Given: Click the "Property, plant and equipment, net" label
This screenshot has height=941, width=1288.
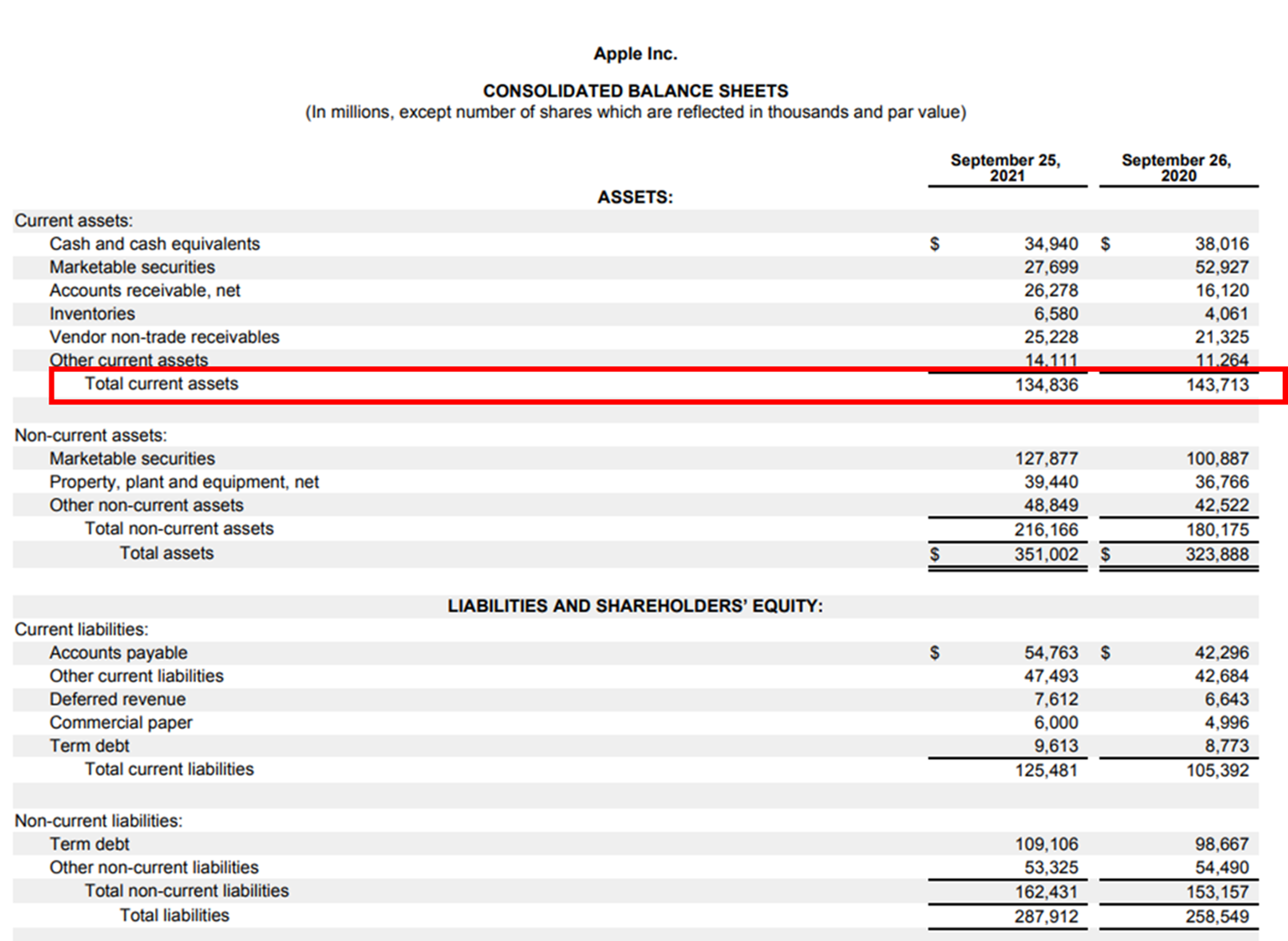Looking at the screenshot, I should [x=184, y=483].
